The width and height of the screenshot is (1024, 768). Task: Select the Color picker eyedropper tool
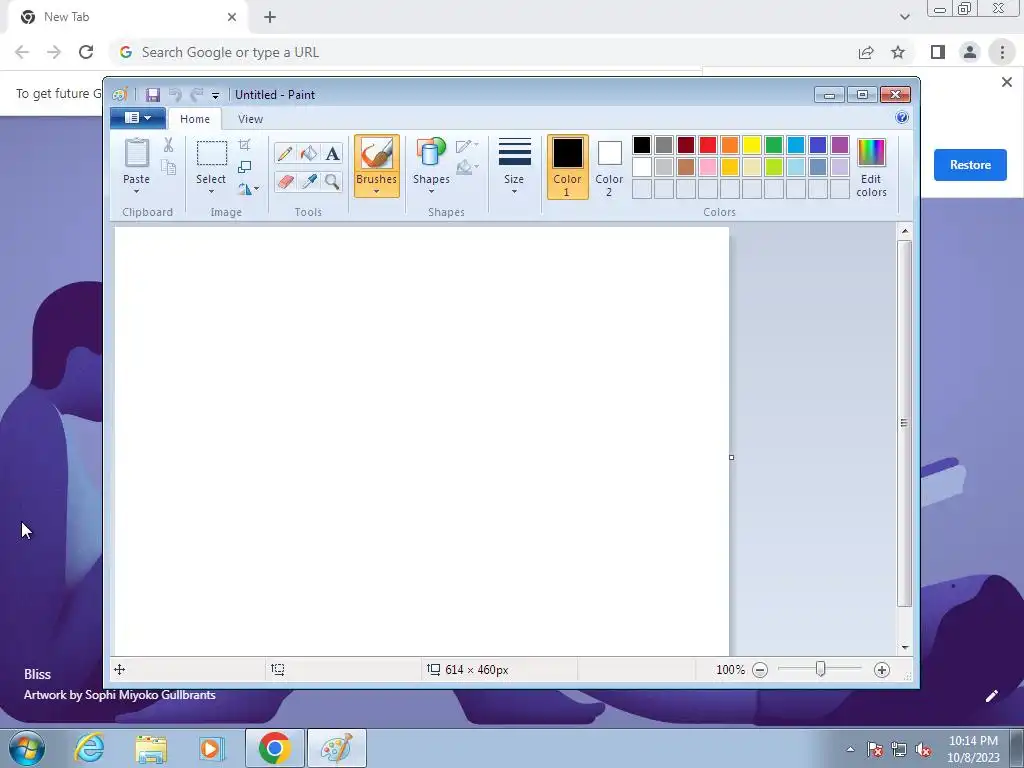coord(308,181)
